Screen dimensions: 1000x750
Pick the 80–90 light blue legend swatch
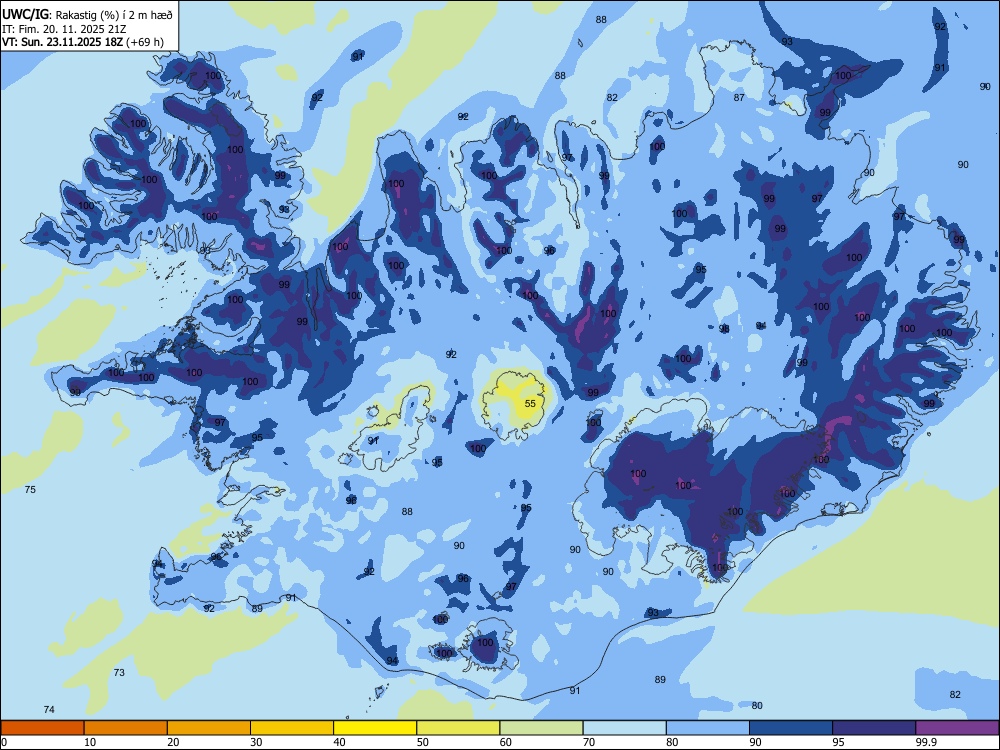tap(707, 728)
